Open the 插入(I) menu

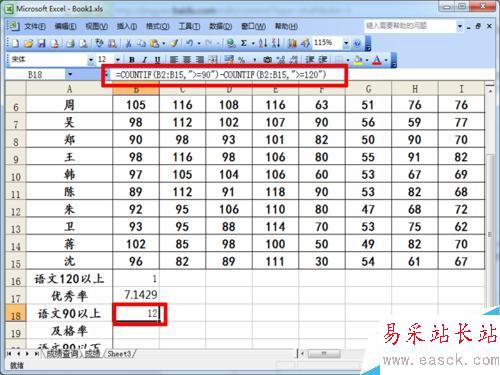[127, 26]
